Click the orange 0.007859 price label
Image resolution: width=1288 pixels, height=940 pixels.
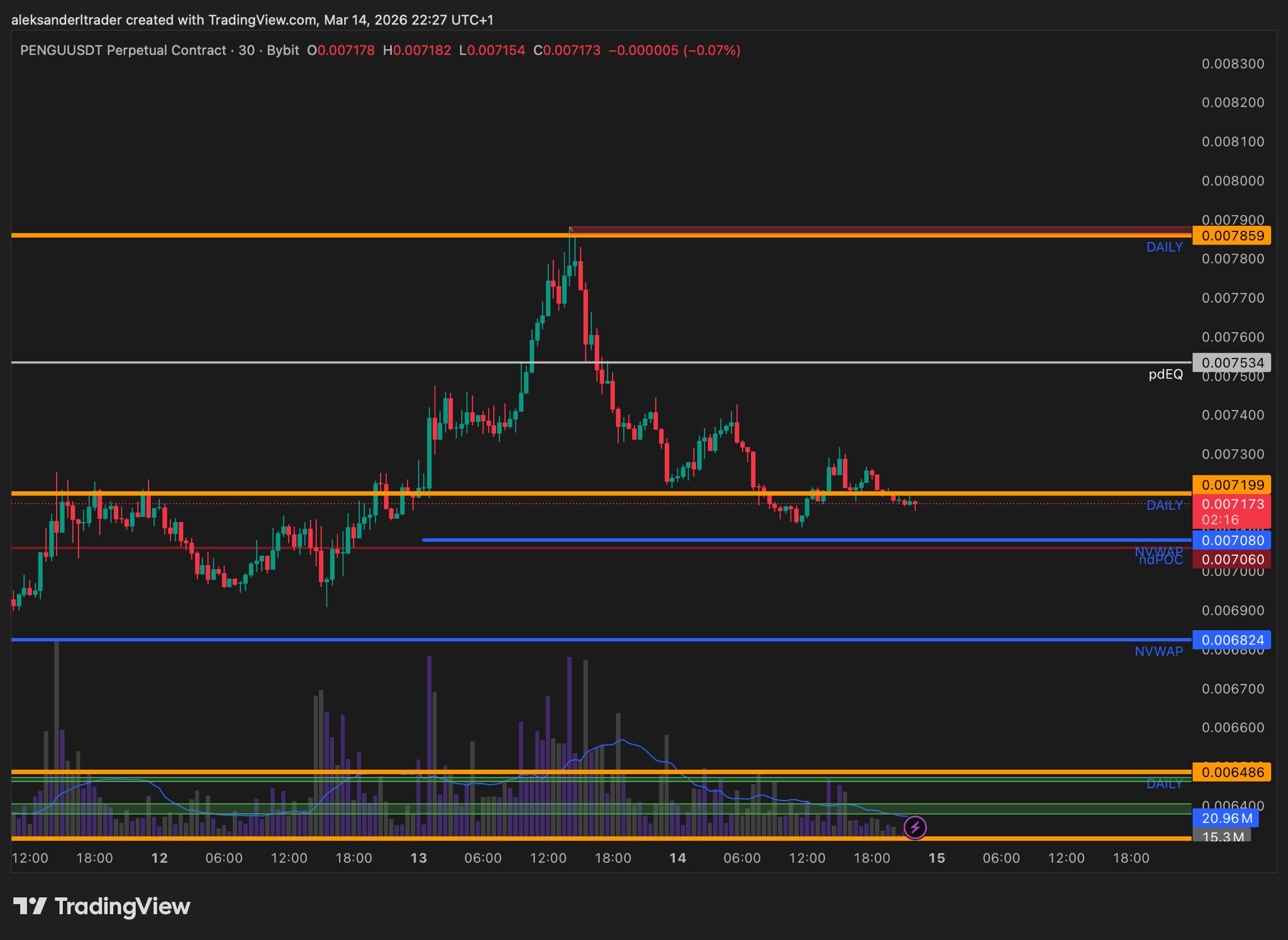click(x=1231, y=236)
